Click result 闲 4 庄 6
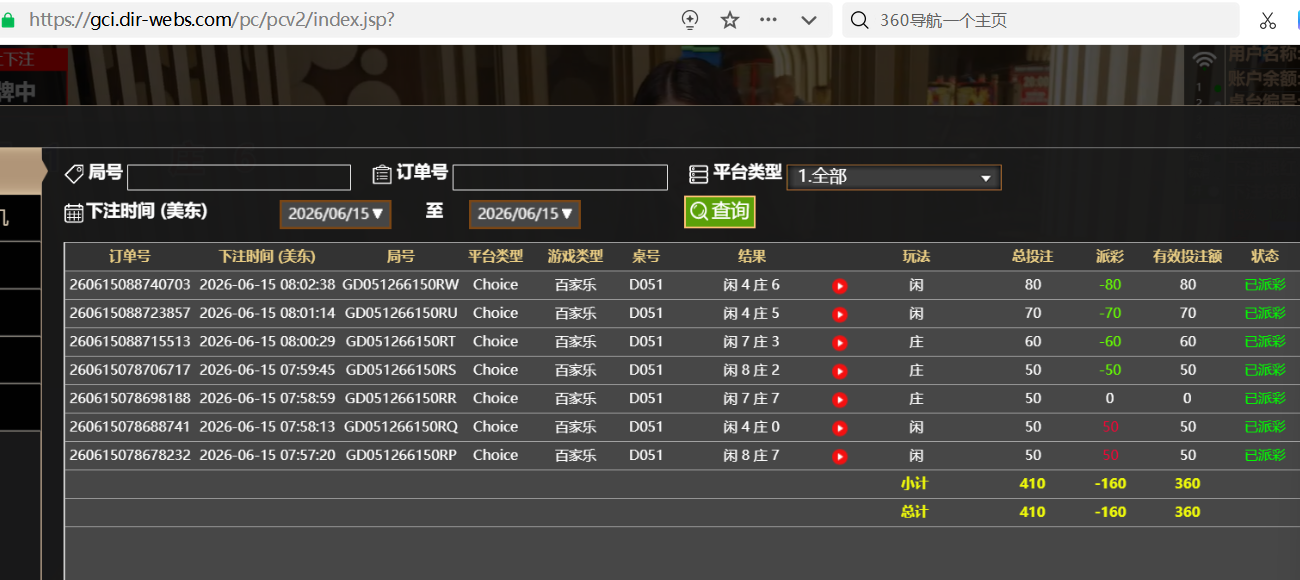The image size is (1300, 580). 751,285
